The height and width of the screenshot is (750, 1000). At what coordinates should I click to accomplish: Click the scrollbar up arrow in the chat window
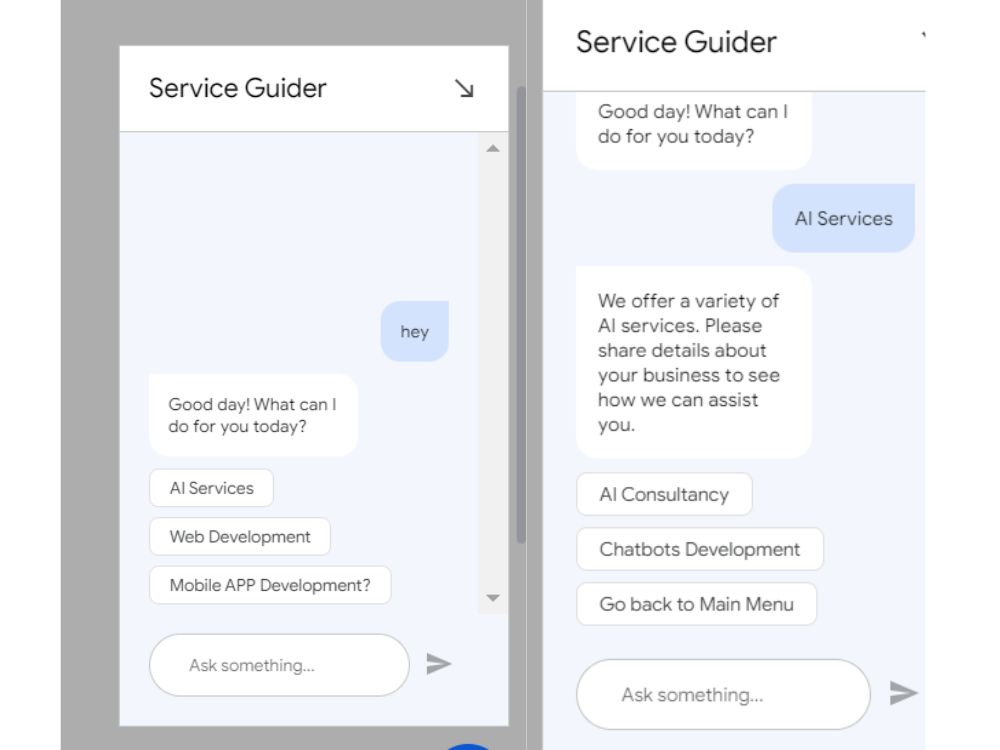point(492,148)
